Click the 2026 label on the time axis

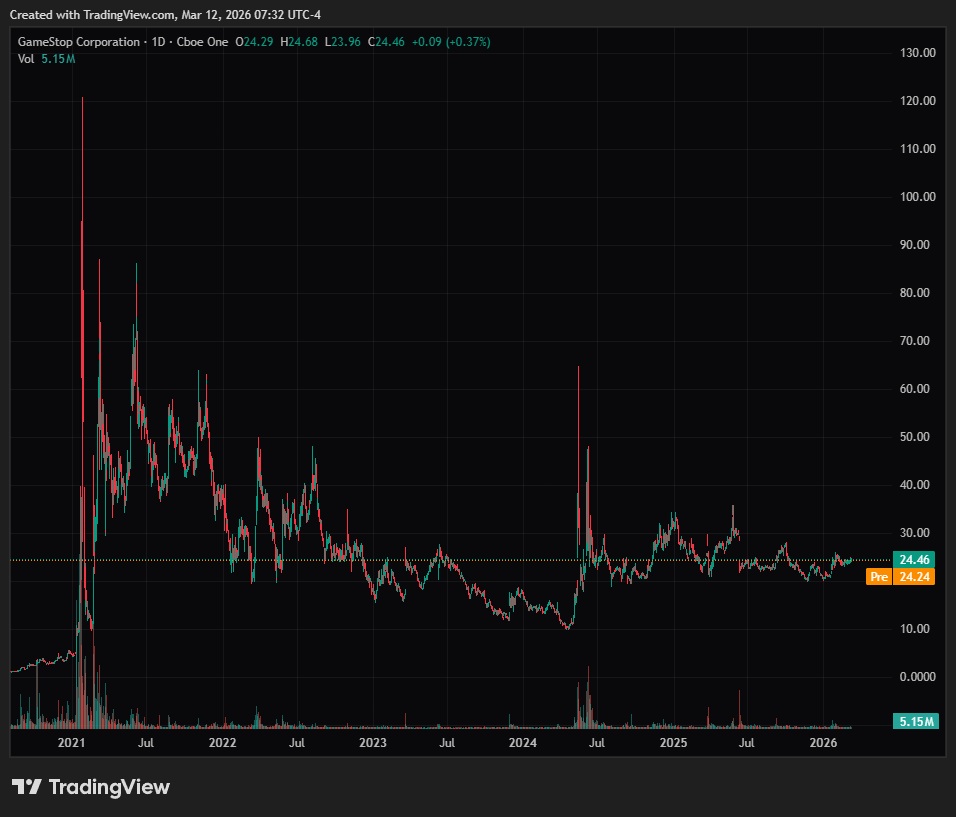pos(824,743)
